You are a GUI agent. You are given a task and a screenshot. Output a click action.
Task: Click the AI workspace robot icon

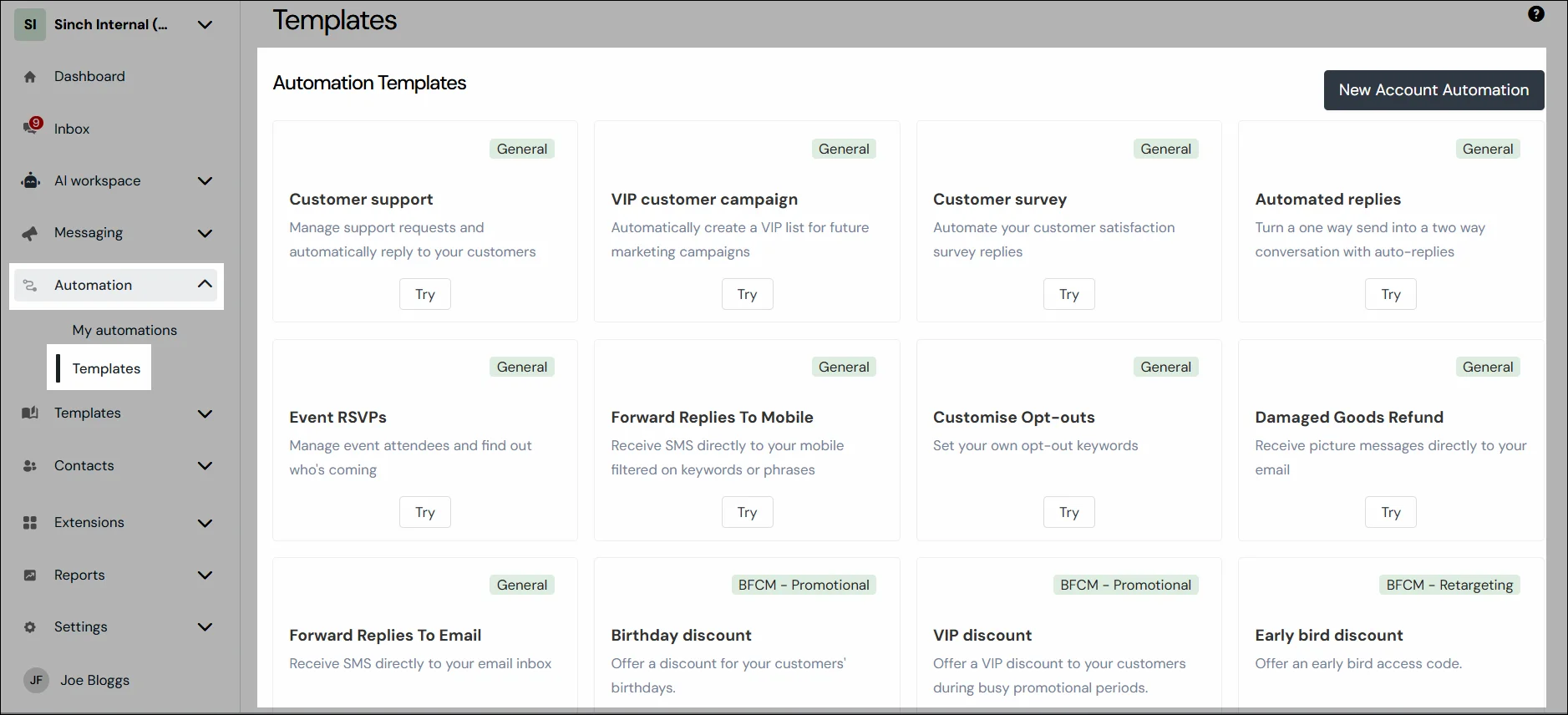coord(31,181)
